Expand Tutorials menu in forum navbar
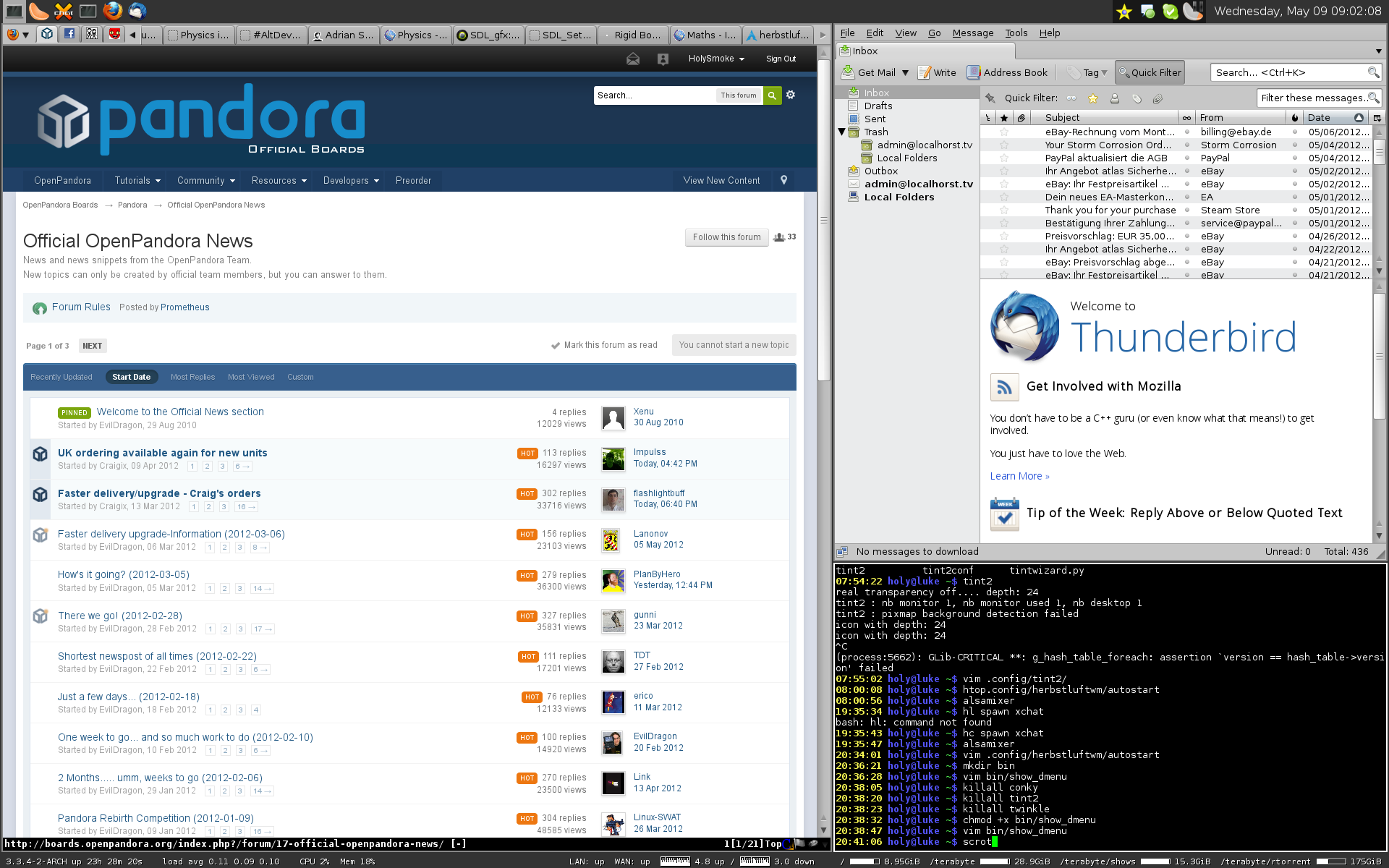1389x868 pixels. click(137, 180)
